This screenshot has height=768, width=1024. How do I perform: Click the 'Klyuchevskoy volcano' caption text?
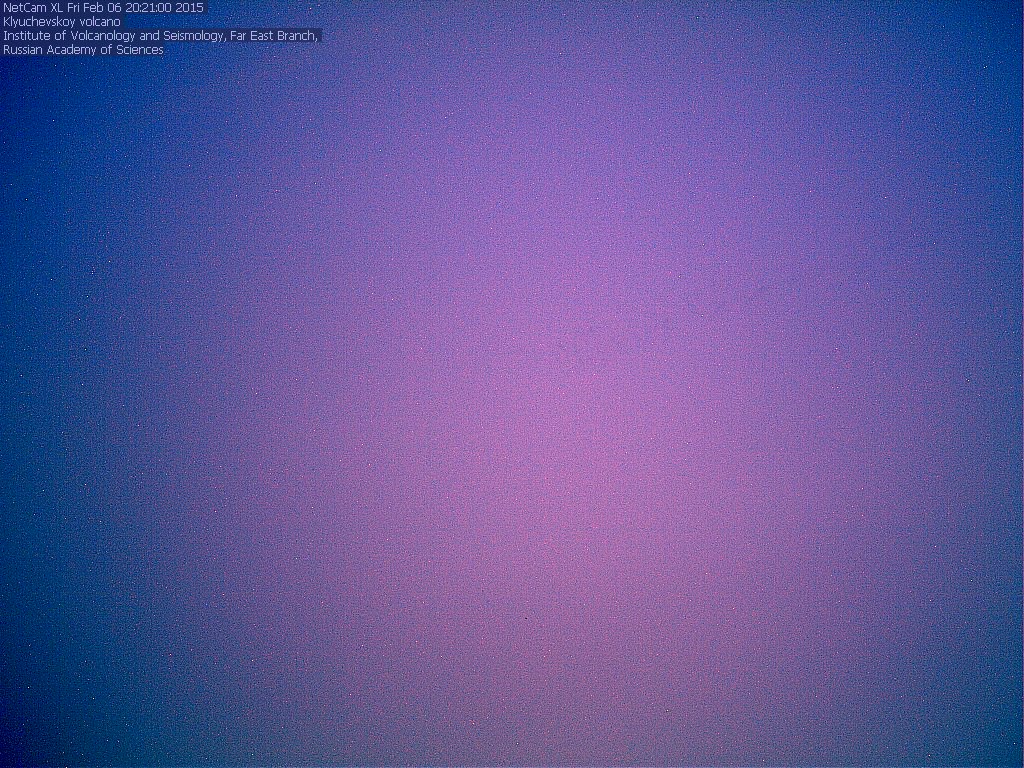(x=61, y=22)
